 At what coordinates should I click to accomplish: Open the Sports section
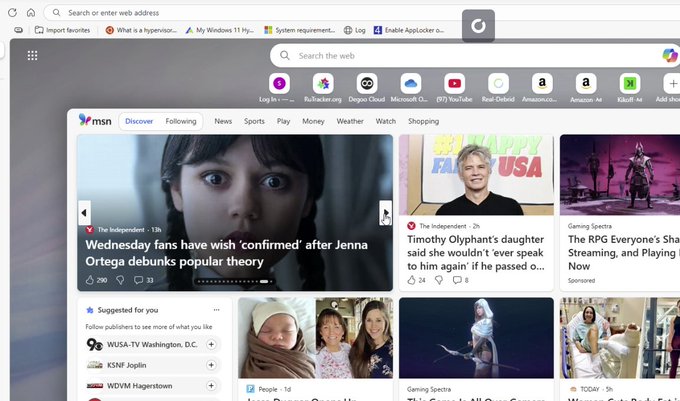(254, 121)
